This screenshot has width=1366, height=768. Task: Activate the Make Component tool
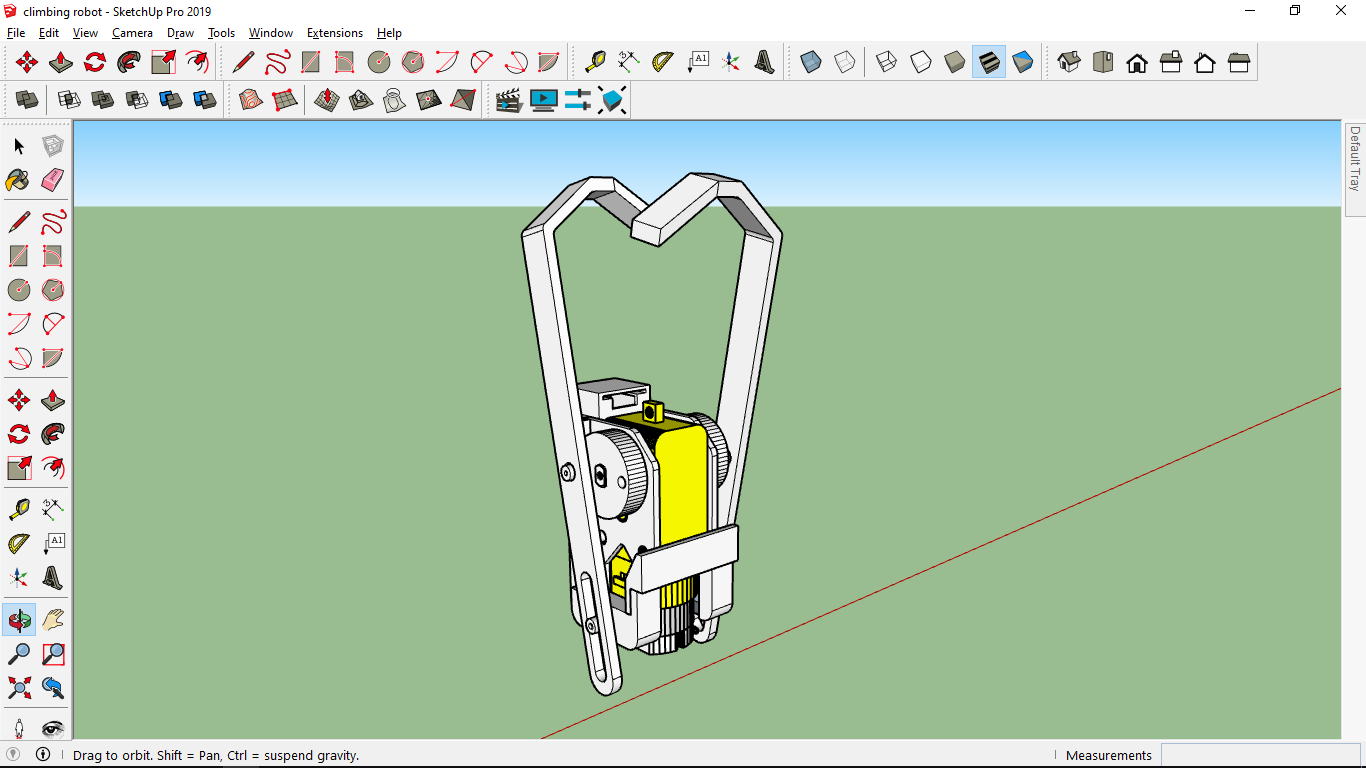[53, 146]
